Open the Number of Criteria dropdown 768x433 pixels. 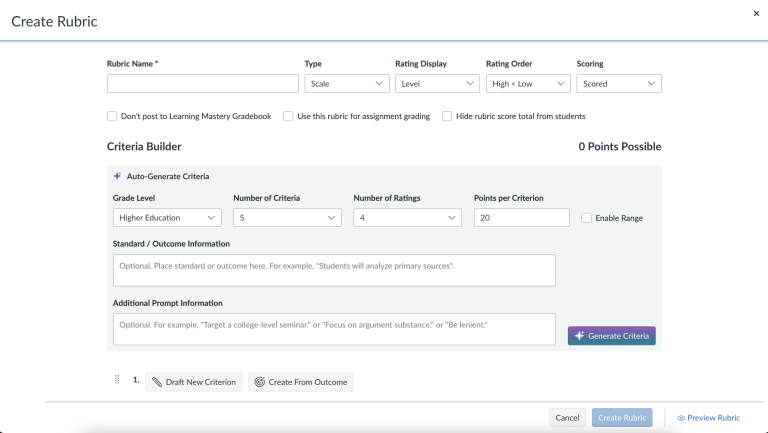pos(287,217)
